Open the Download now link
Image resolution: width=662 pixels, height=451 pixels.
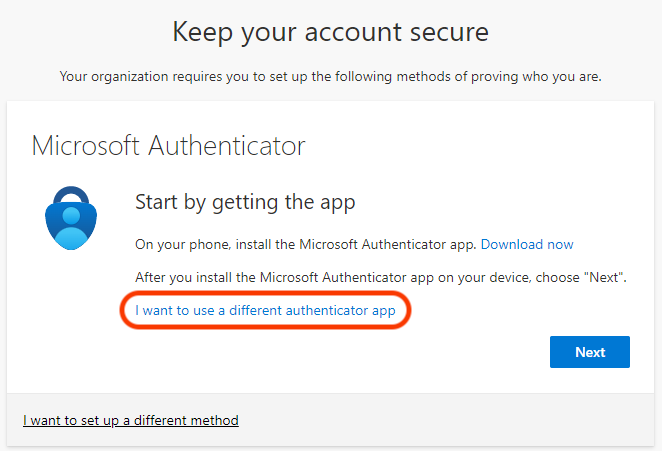[527, 244]
